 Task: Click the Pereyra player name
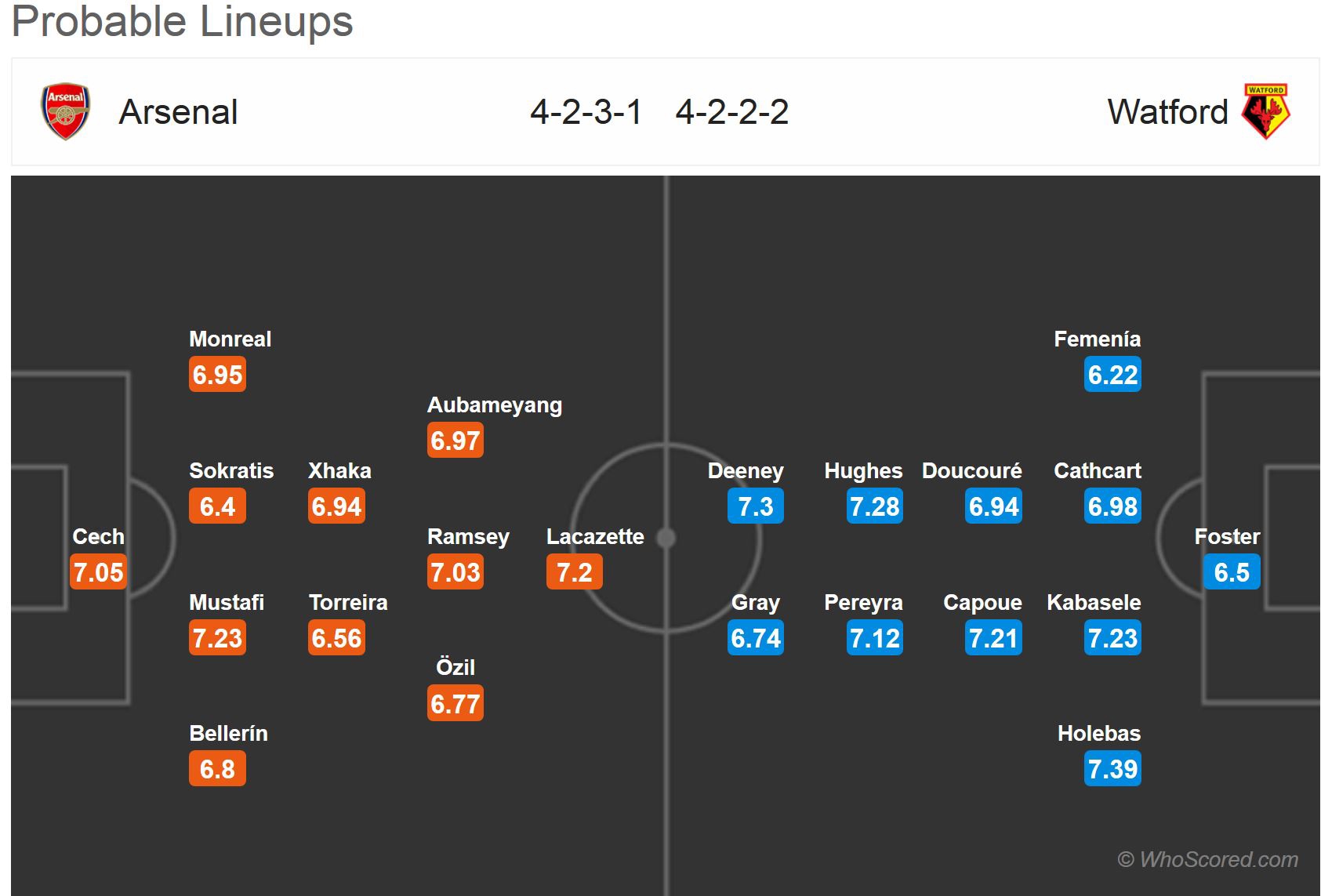(863, 602)
